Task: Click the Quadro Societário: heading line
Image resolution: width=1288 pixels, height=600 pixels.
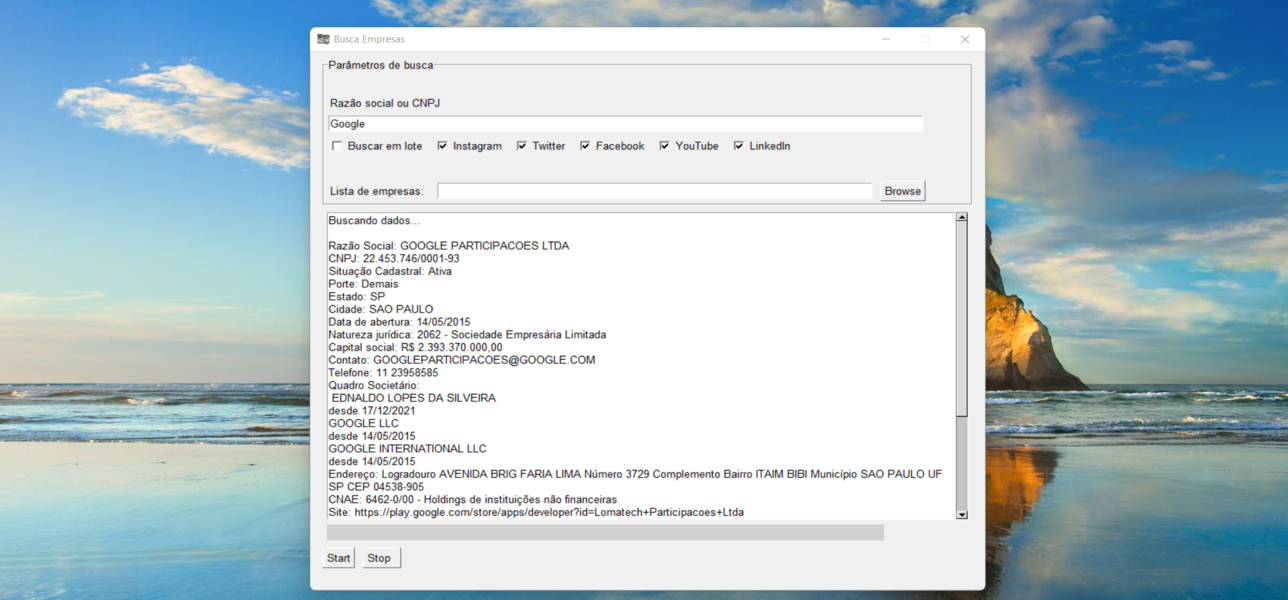Action: point(374,386)
